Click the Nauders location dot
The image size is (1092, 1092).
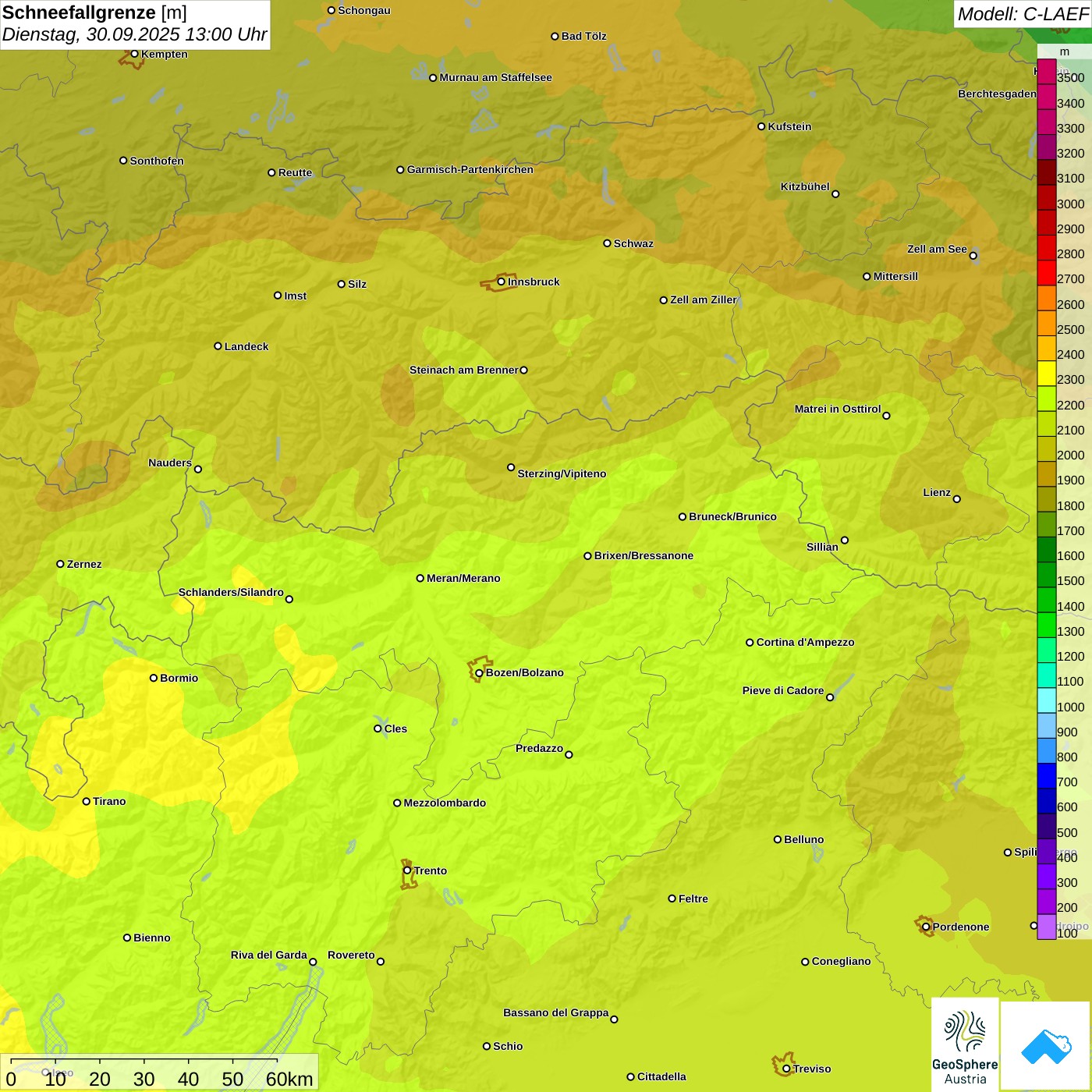point(197,469)
